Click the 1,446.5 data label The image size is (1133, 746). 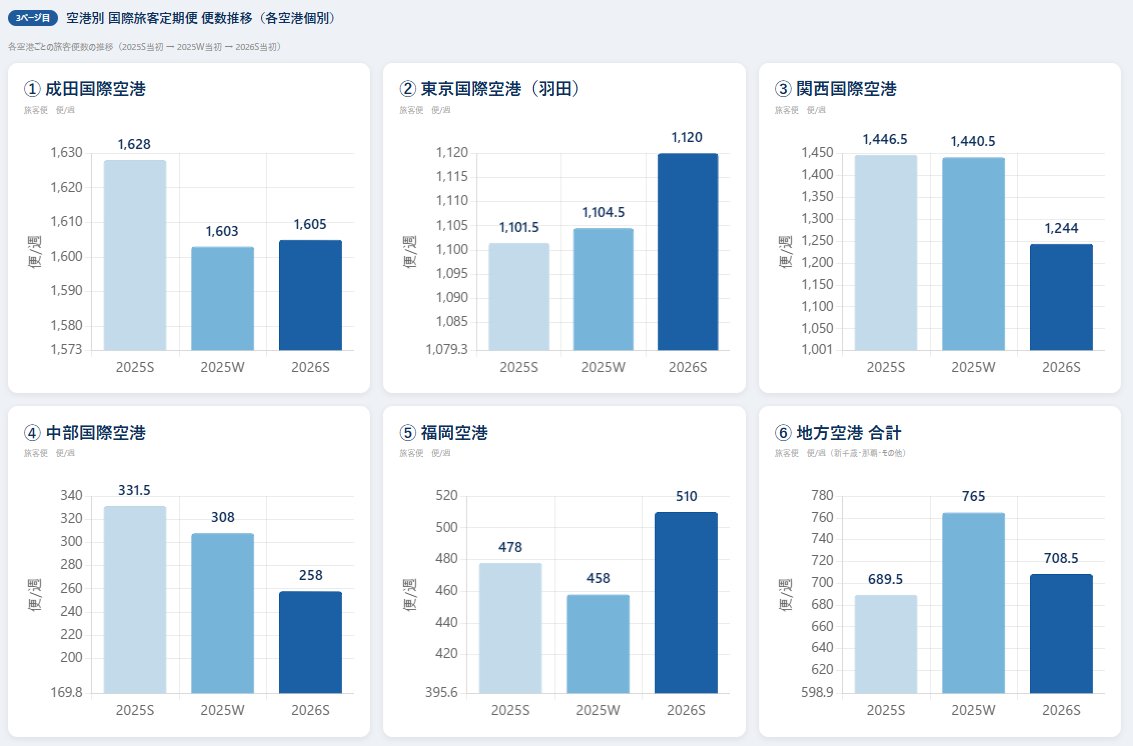click(885, 140)
